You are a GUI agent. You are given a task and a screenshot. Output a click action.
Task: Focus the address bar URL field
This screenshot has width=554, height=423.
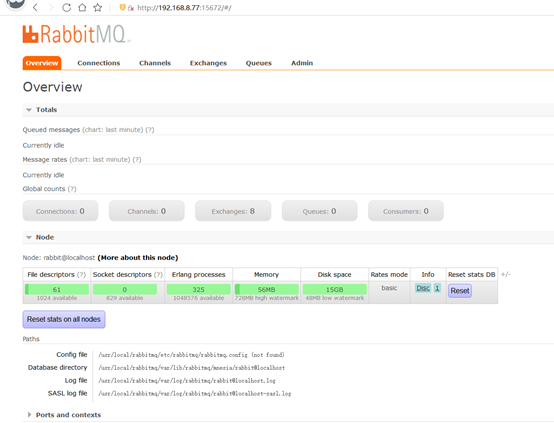point(184,8)
